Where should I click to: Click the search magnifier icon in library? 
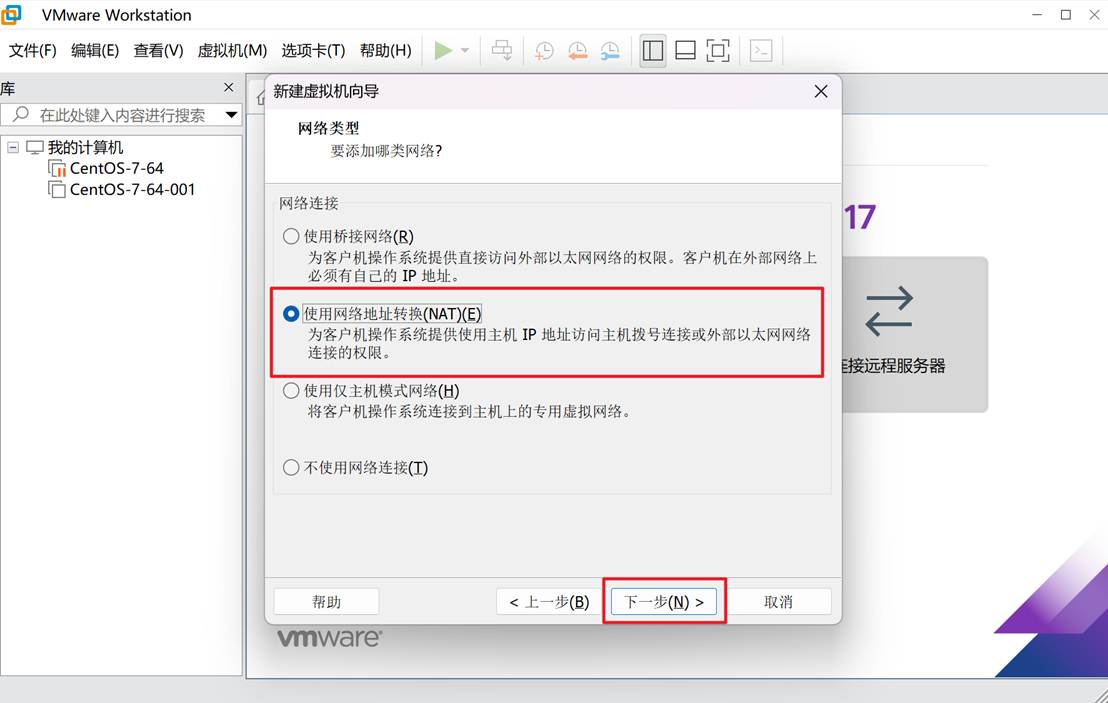pos(21,114)
